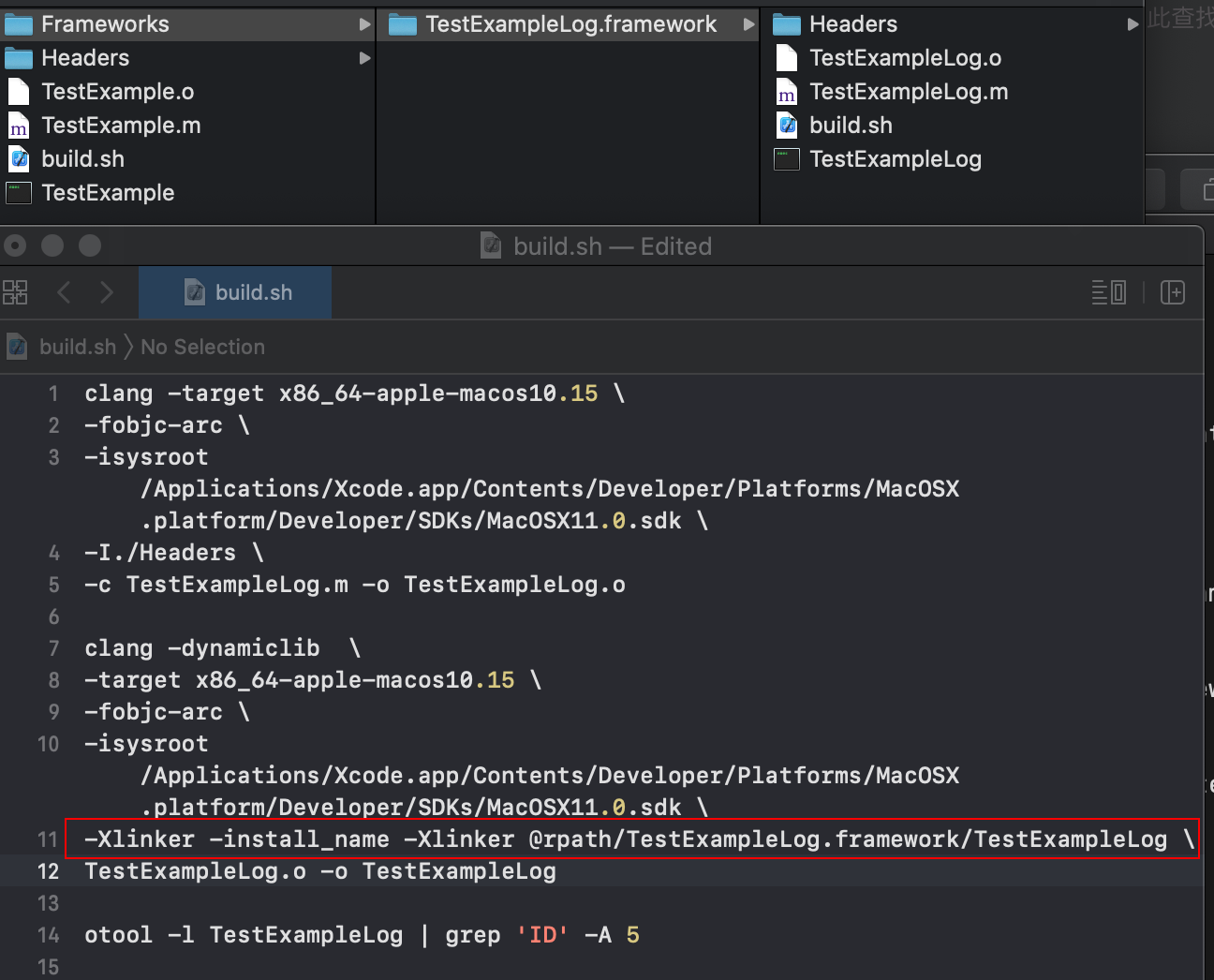Click the TestExample.o document icon

[19, 92]
